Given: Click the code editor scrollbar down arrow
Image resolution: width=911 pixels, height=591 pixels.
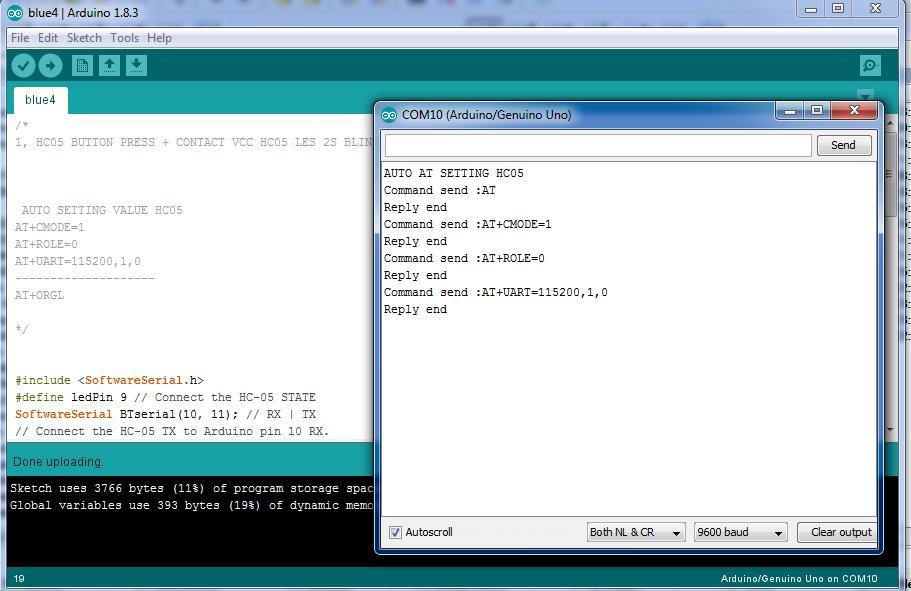Looking at the screenshot, I should point(890,430).
